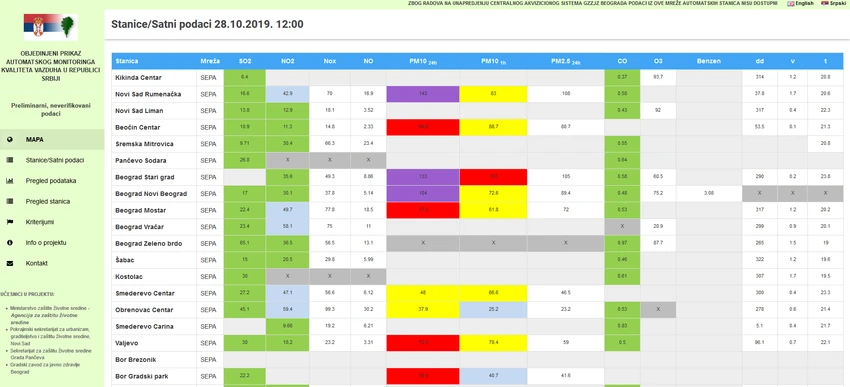Click the envelope icon beside Kontakt
Screen dimensions: 850x387
click(x=10, y=263)
